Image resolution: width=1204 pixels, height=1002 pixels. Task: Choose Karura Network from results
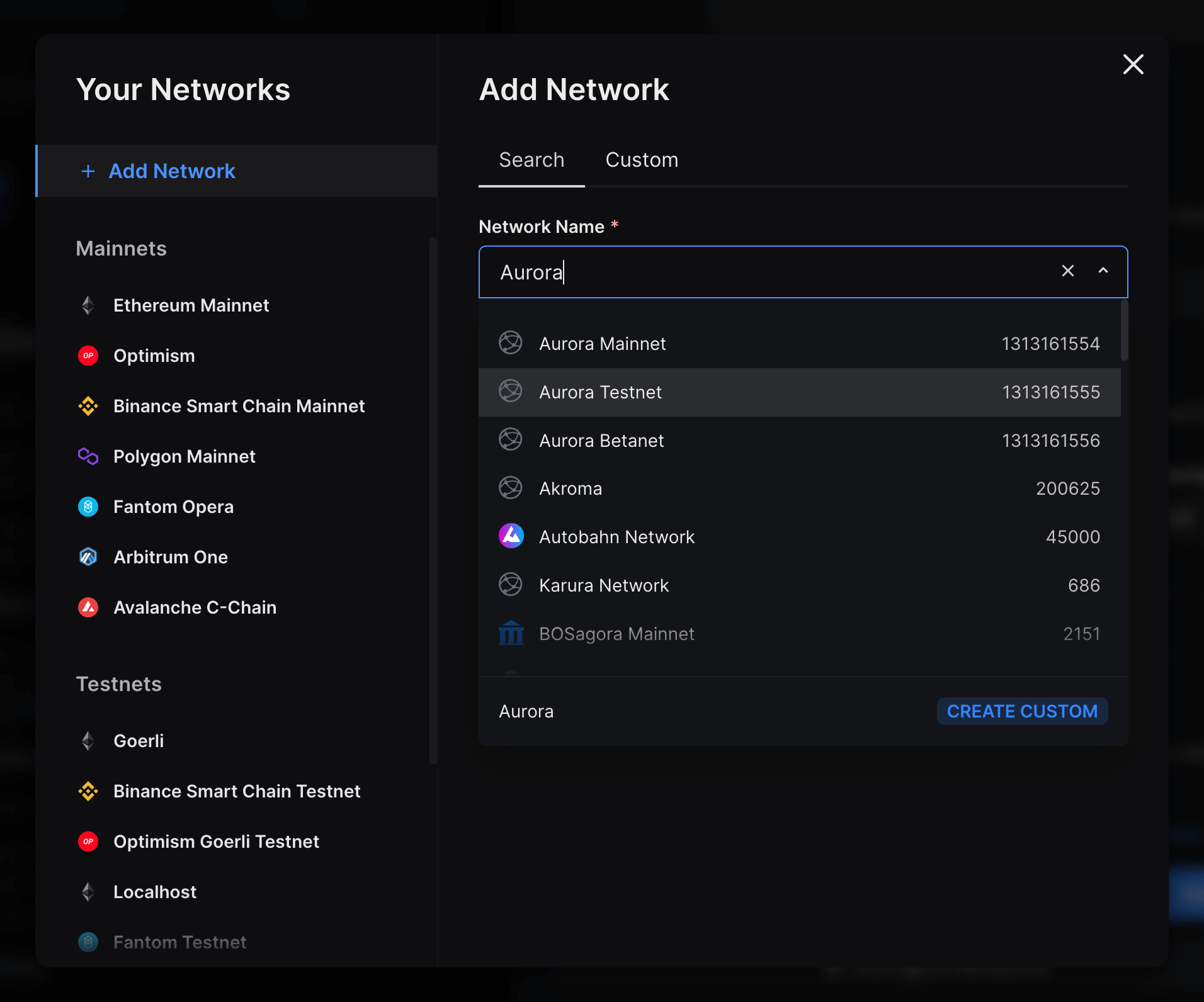800,585
